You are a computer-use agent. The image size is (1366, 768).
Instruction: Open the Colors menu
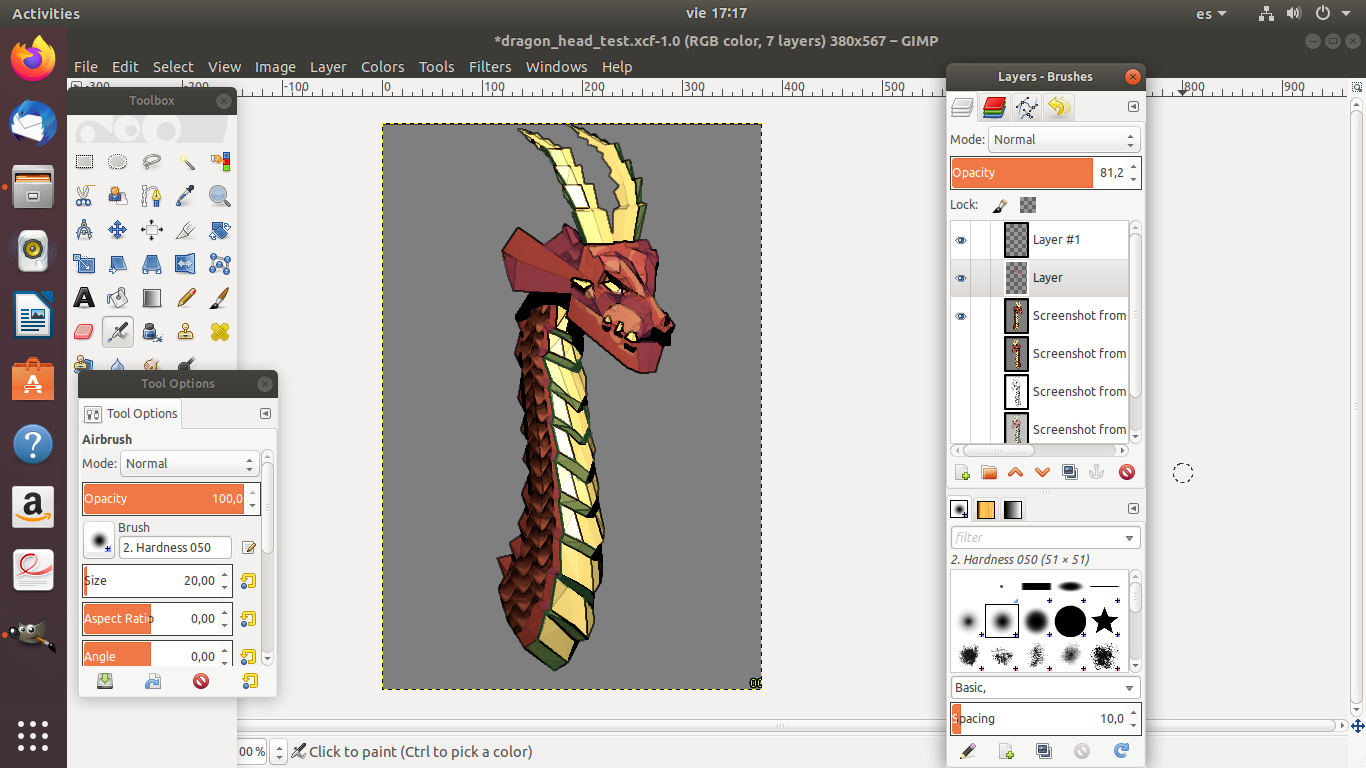pos(383,67)
